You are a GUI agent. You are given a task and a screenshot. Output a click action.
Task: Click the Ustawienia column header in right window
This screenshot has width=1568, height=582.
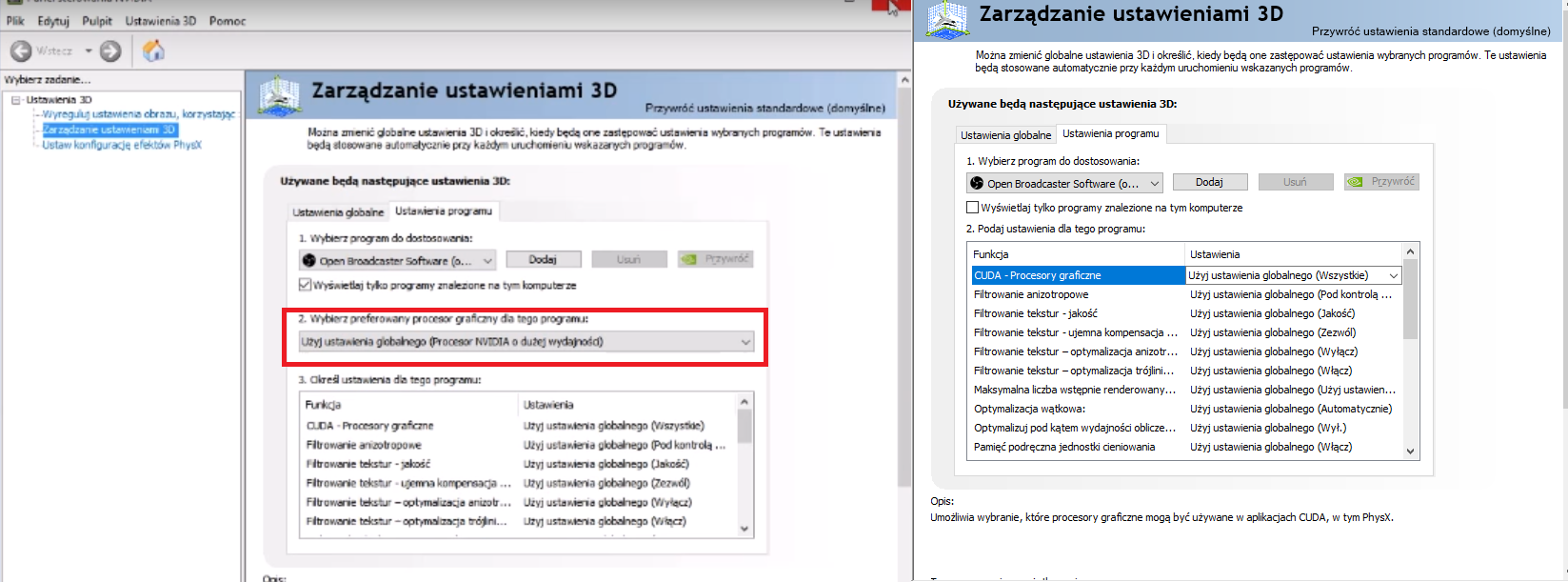coord(1294,254)
